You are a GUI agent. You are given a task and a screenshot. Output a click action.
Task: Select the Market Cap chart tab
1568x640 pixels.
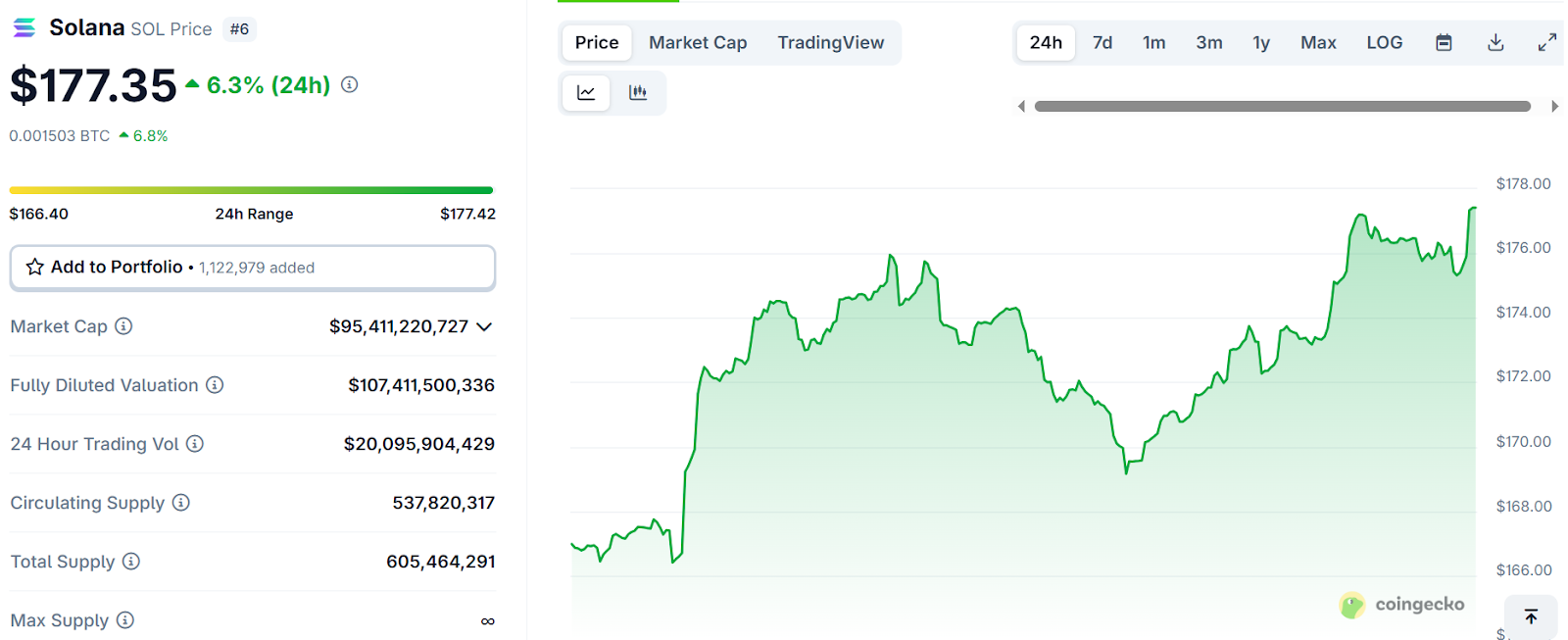698,43
